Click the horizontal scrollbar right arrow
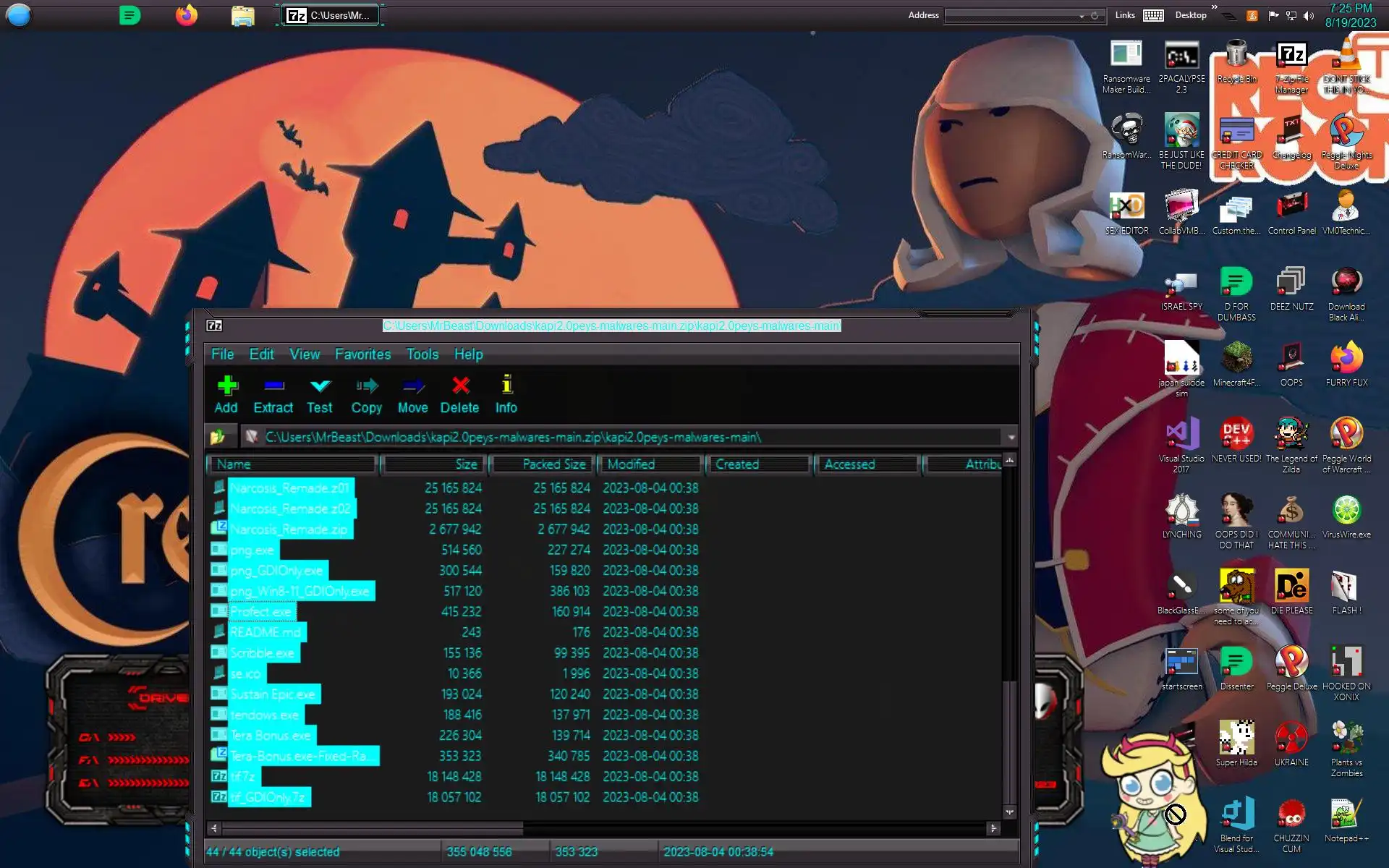Image resolution: width=1389 pixels, height=868 pixels. pos(993,828)
